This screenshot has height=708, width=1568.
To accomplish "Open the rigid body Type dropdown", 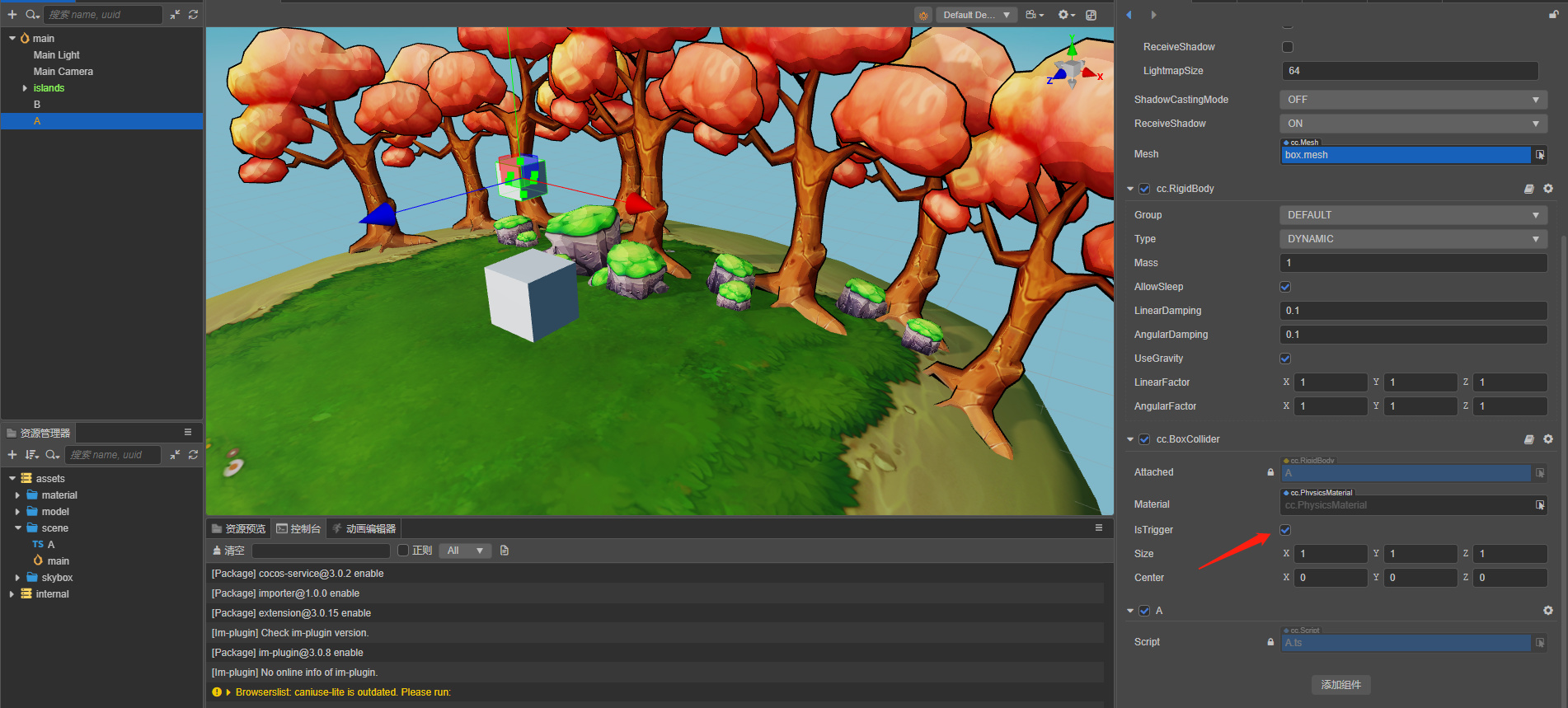I will [1413, 239].
